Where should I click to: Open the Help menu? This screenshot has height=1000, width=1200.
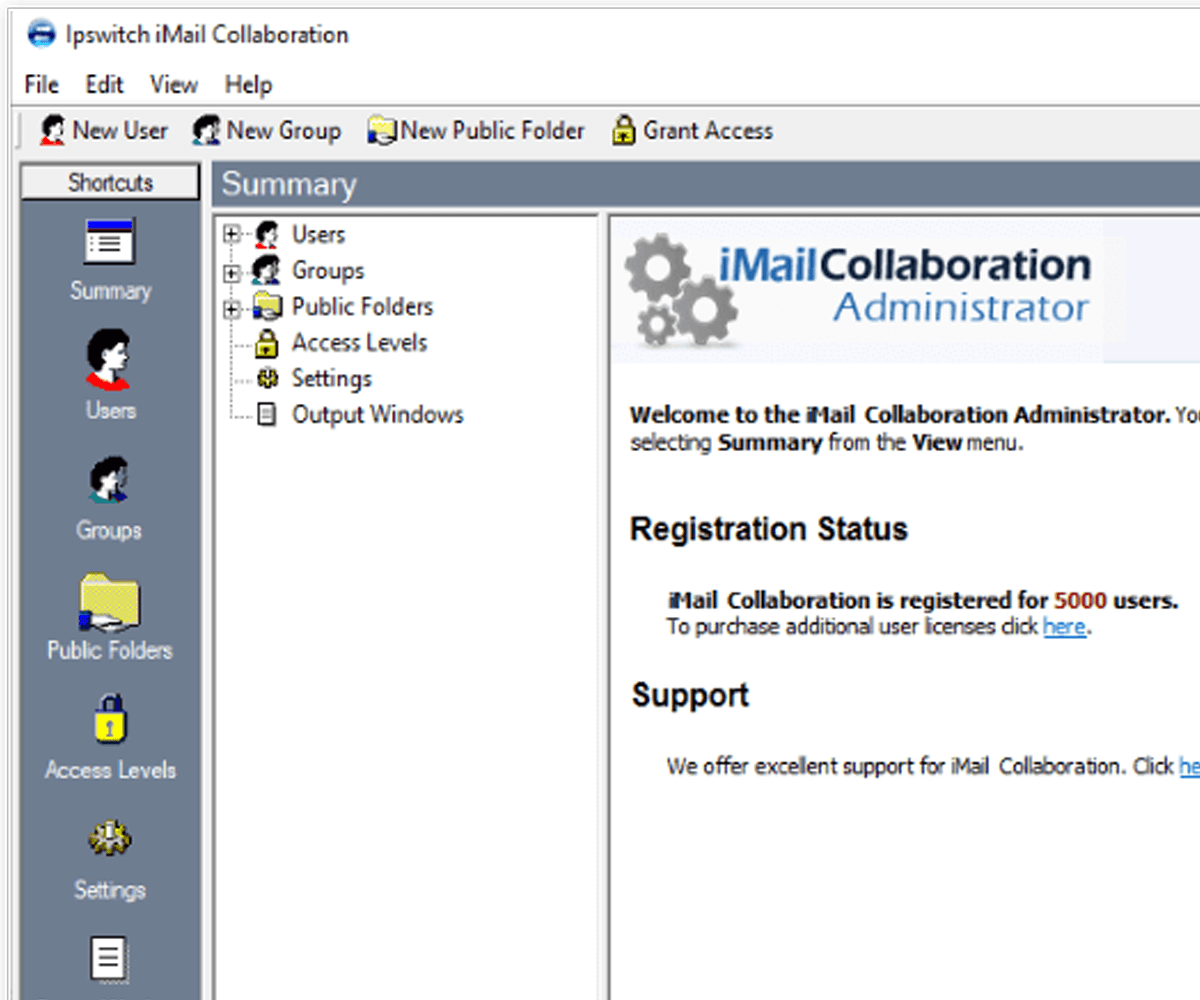248,85
